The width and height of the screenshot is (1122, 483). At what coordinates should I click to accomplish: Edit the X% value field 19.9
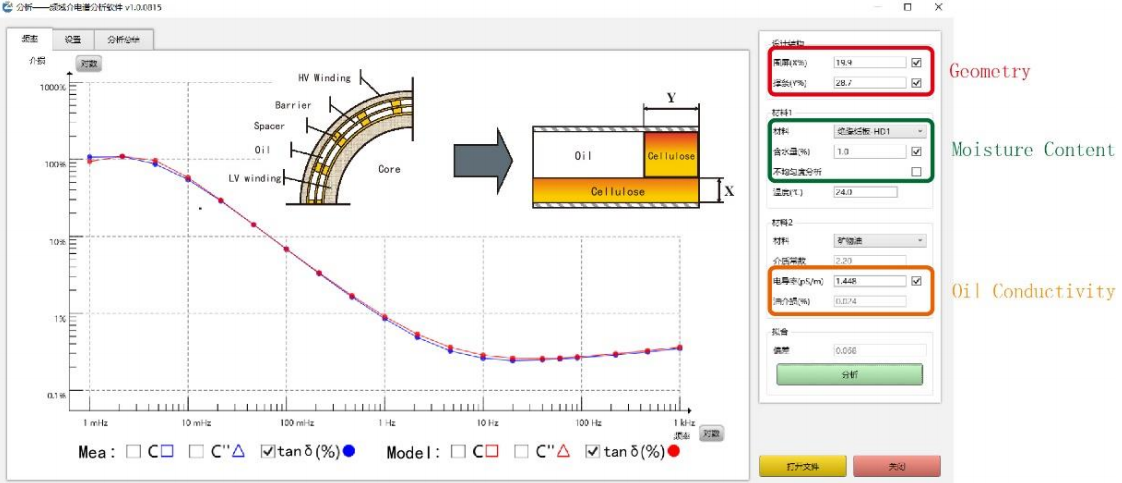click(x=870, y=62)
